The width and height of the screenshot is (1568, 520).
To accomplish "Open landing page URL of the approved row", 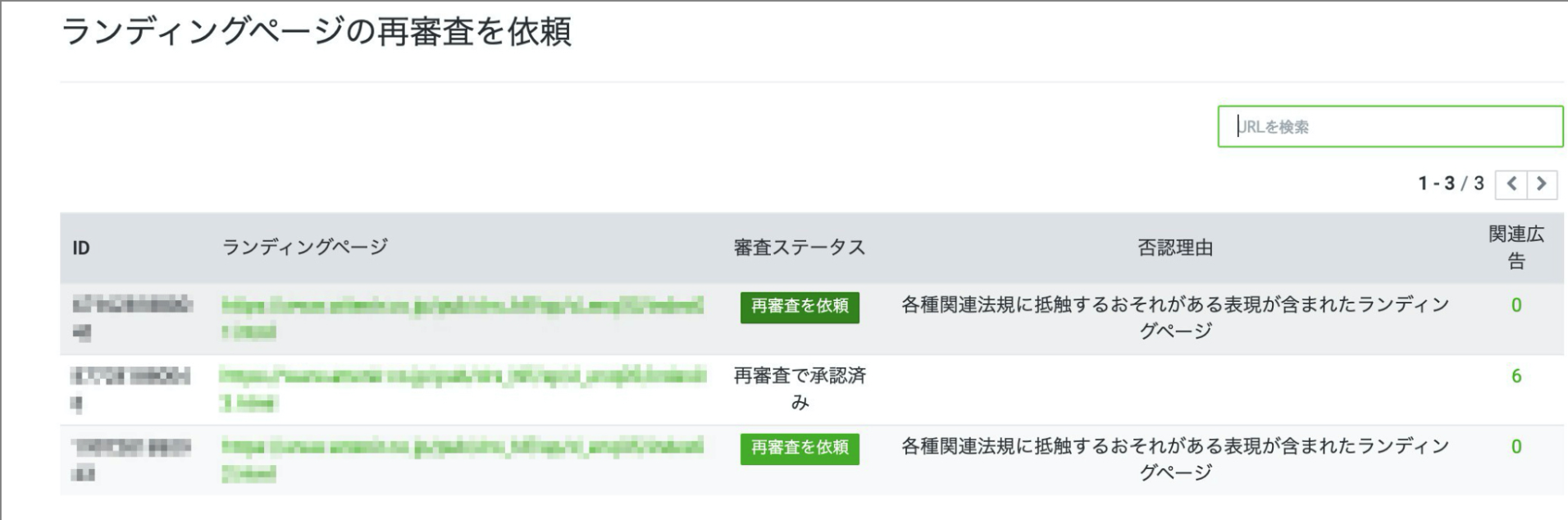I will pos(463,389).
